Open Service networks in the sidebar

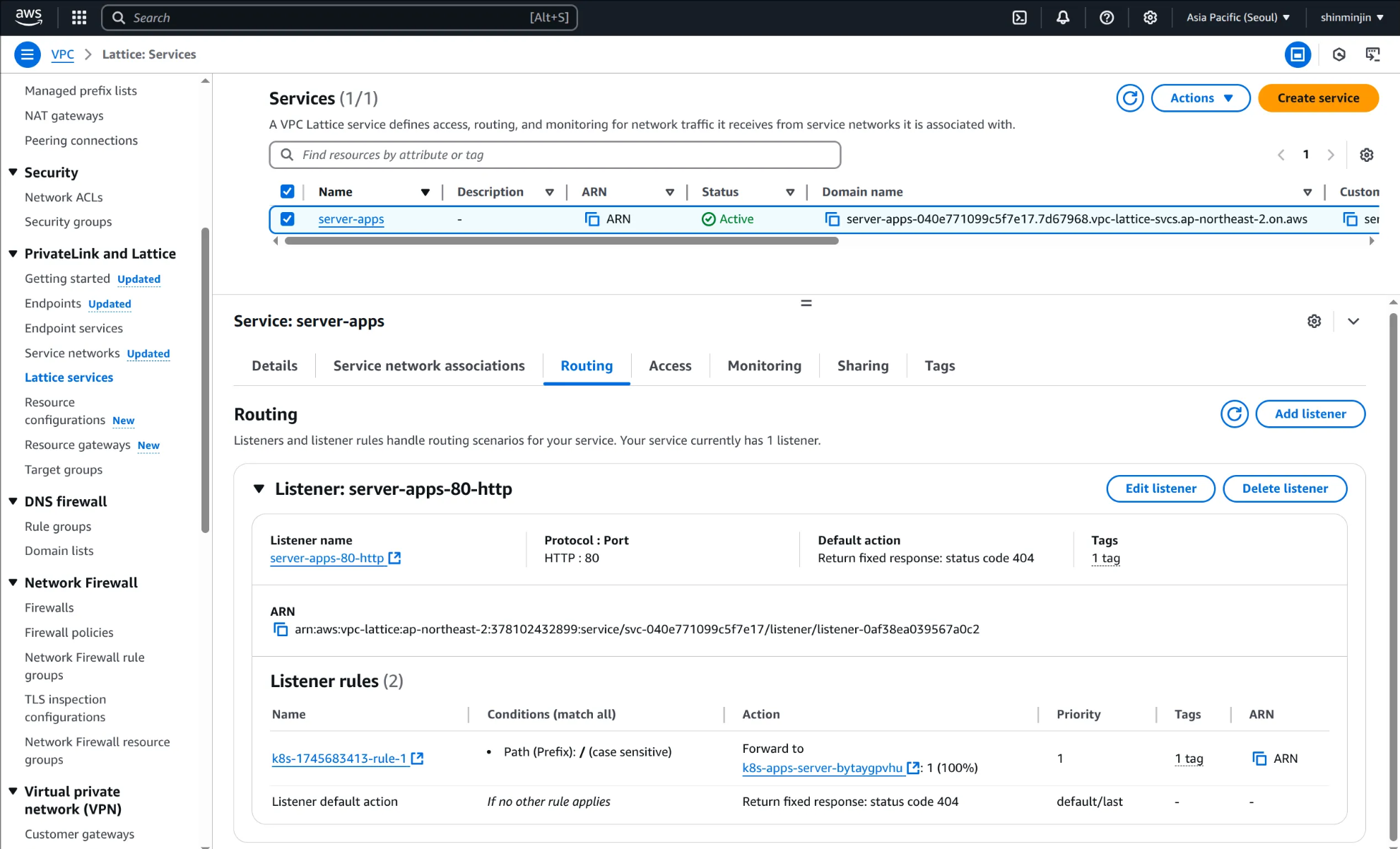point(72,353)
